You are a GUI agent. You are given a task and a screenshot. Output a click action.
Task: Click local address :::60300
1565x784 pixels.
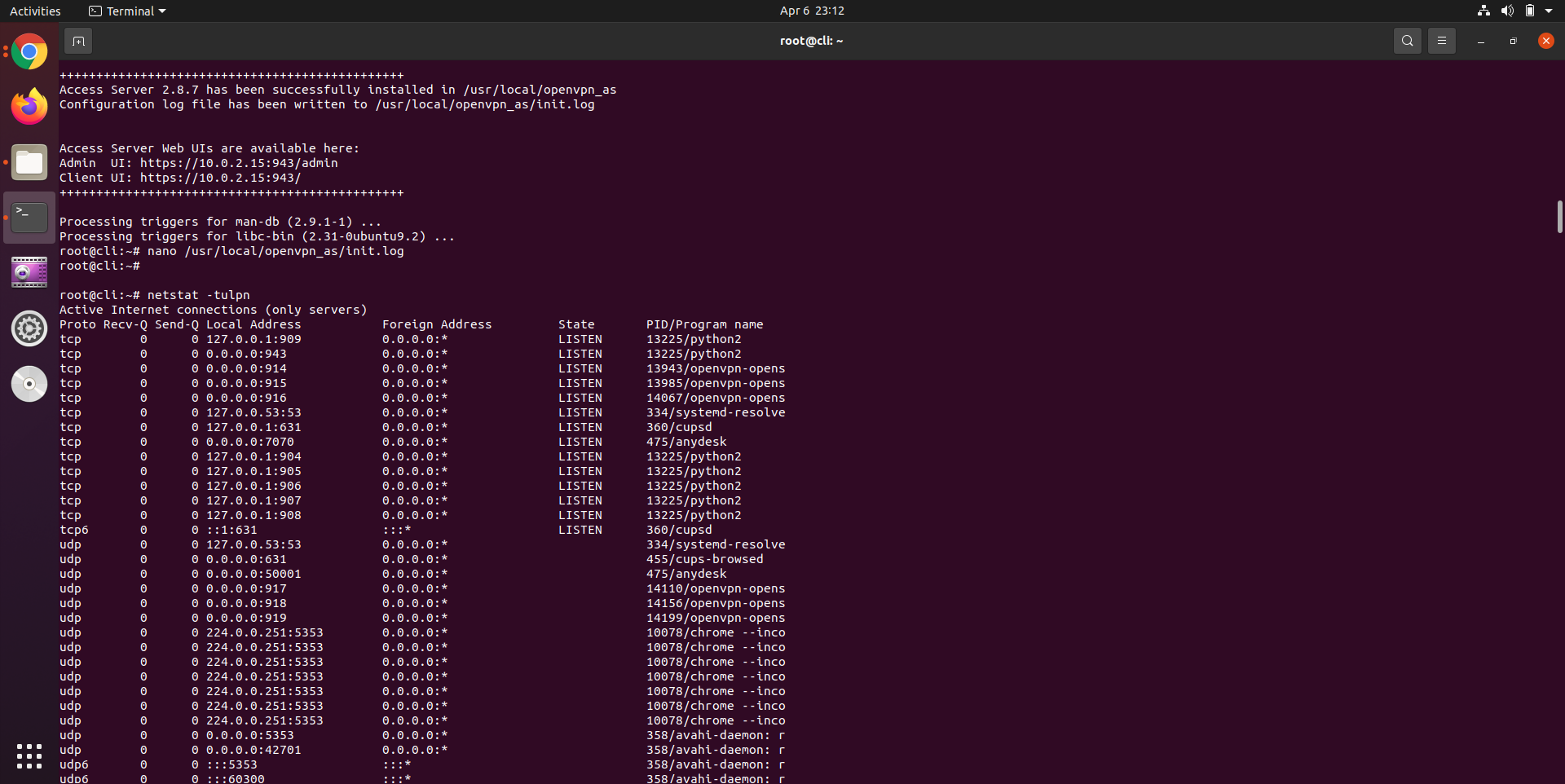[x=236, y=778]
